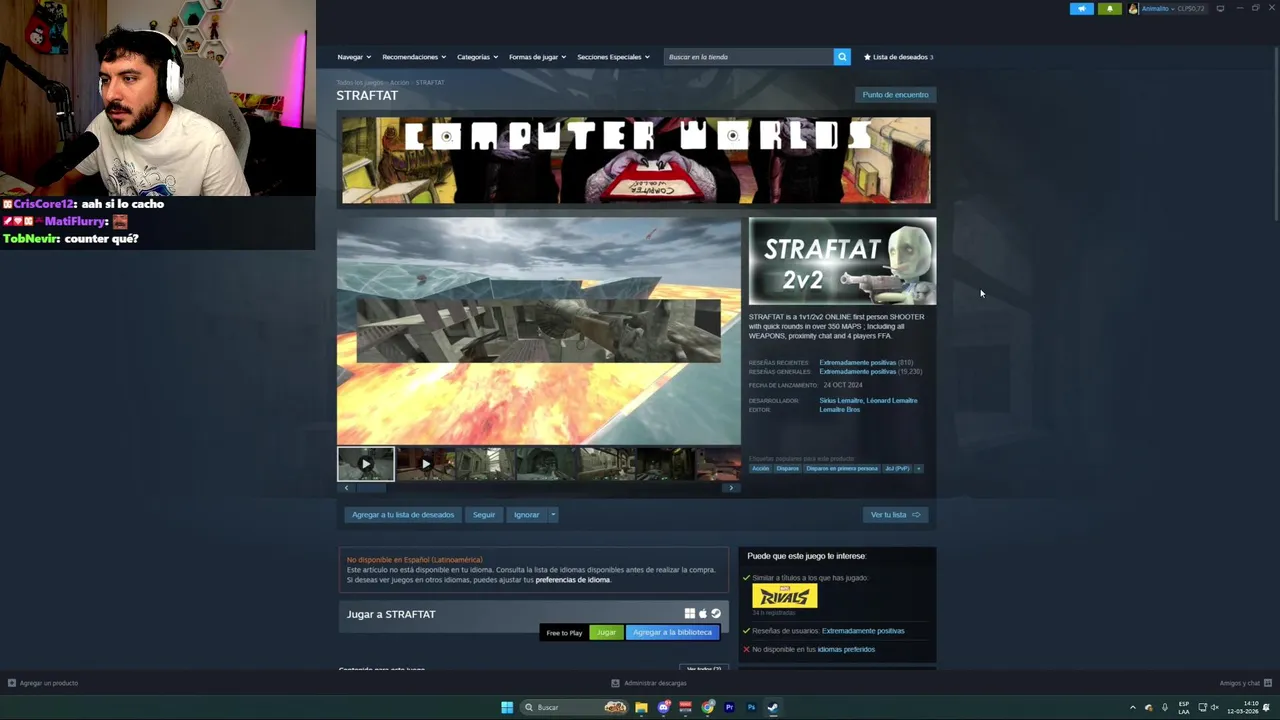Open Google Chrome from taskbar
The width and height of the screenshot is (1280, 720).
click(x=708, y=707)
